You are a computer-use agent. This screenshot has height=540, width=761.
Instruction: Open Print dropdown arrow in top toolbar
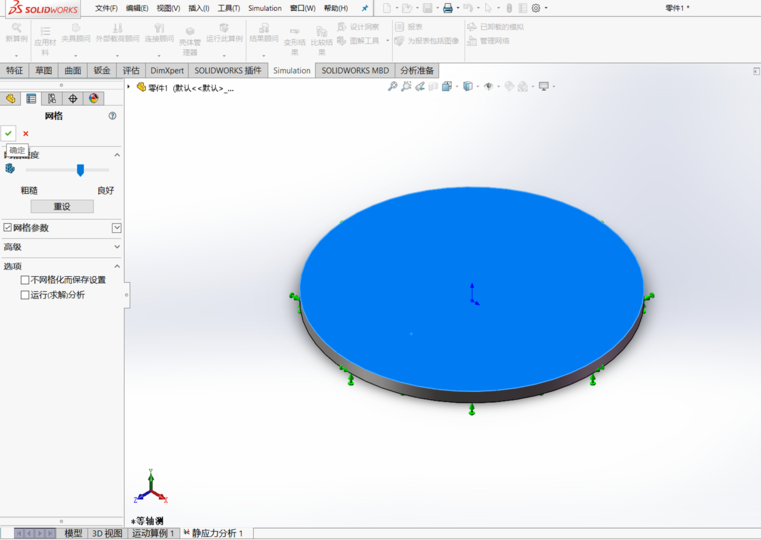[458, 8]
